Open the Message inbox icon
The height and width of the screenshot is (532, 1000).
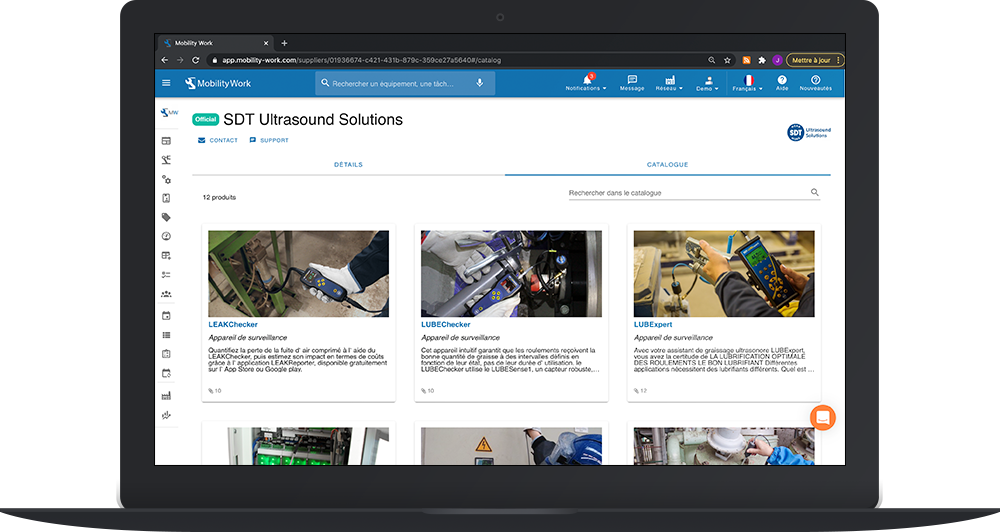632,83
